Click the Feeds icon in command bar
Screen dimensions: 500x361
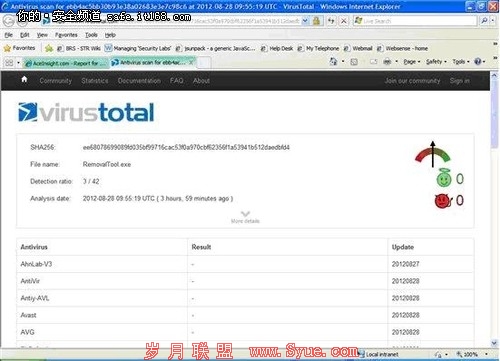coord(354,62)
